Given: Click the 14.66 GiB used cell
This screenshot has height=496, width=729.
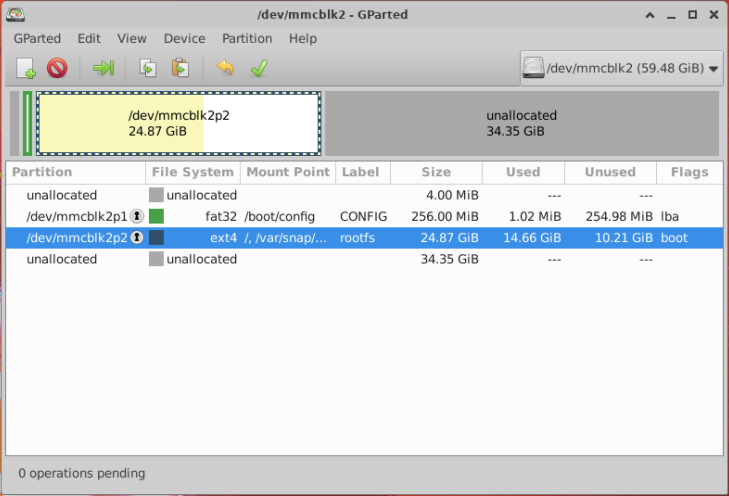Looking at the screenshot, I should [x=532, y=238].
